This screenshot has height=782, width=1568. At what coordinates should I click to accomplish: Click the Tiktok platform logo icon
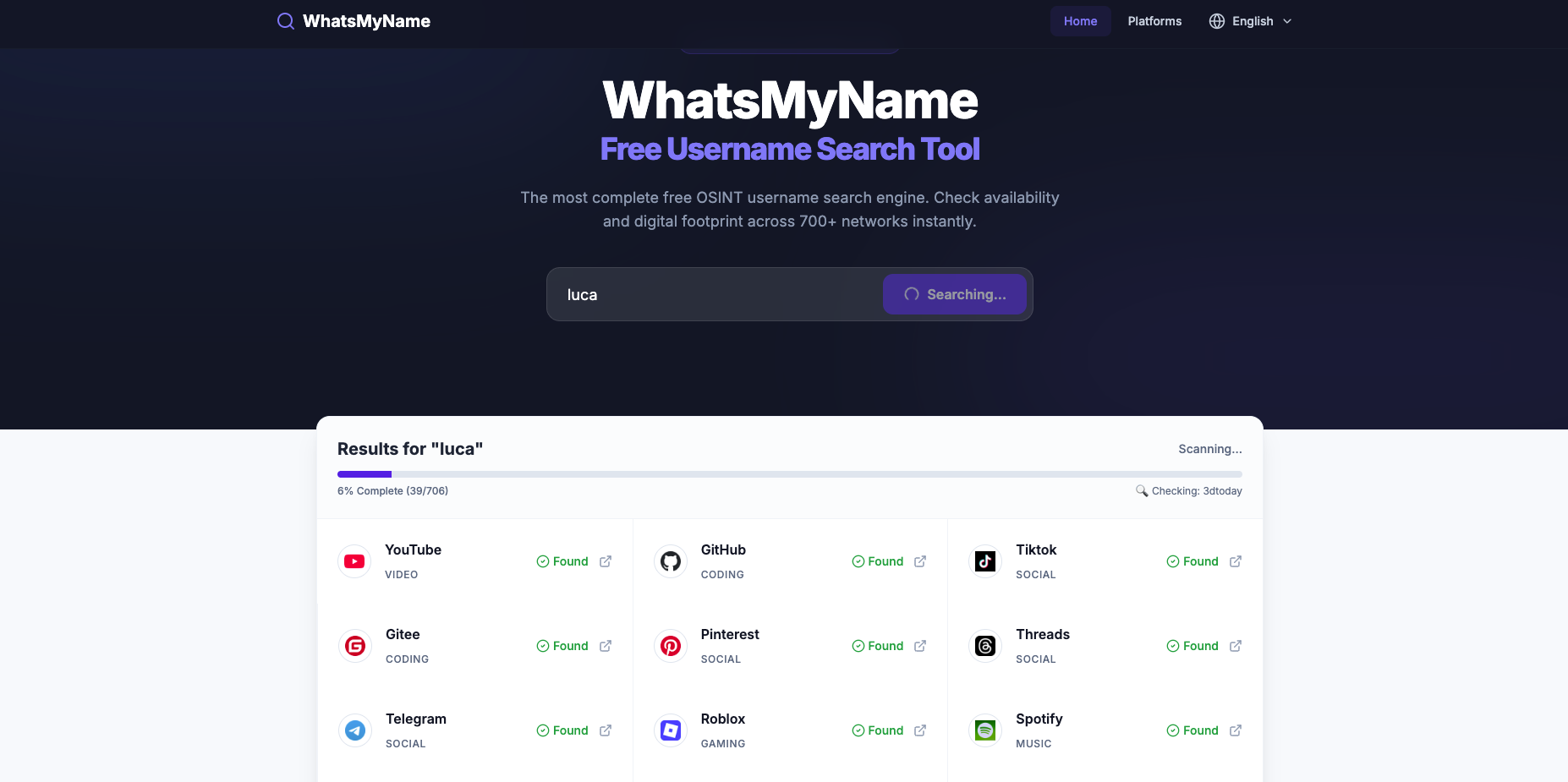pos(985,561)
